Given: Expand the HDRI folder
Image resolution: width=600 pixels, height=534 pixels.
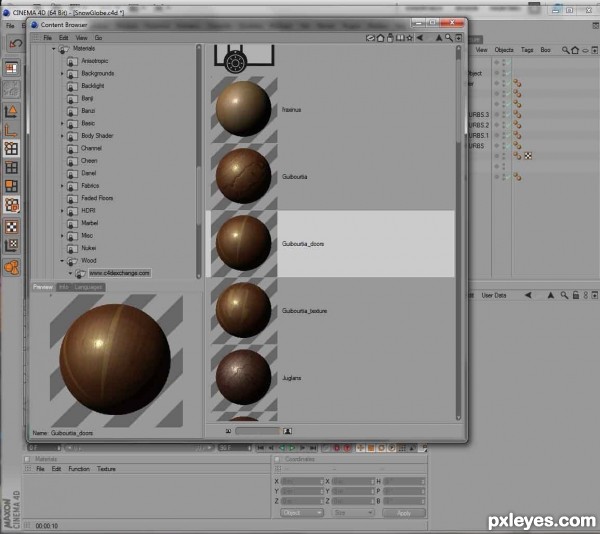Looking at the screenshot, I should tap(62, 210).
